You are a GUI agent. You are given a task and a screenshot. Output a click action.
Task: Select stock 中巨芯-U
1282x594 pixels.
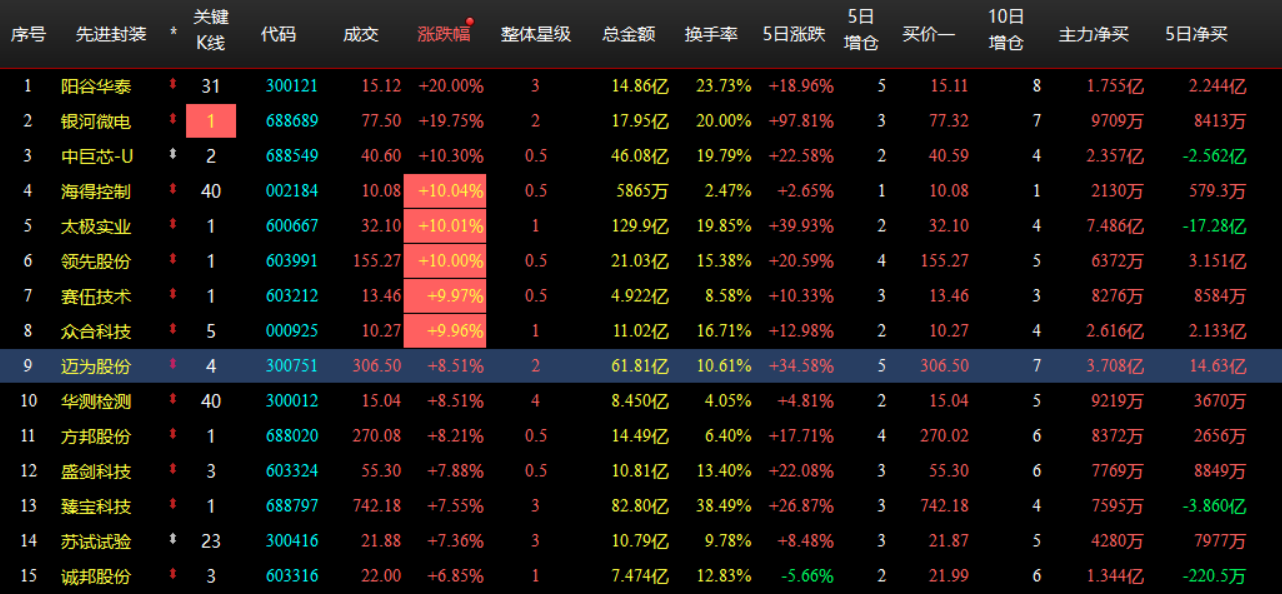point(97,156)
